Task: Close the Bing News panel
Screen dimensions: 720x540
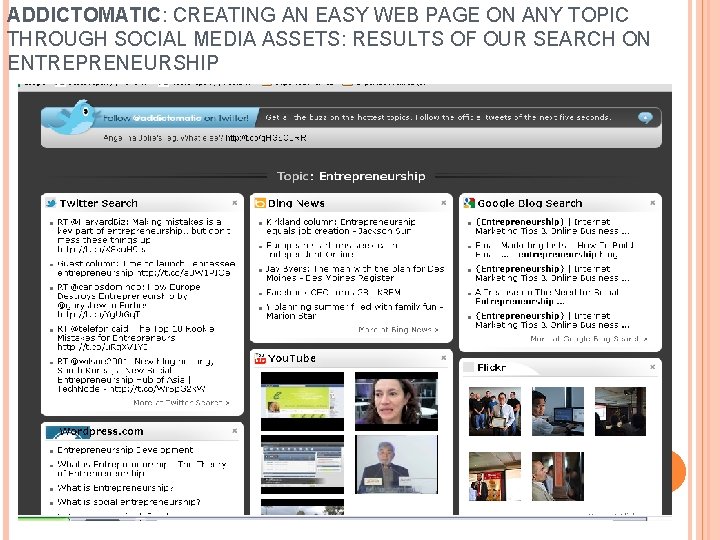Action: tap(444, 202)
